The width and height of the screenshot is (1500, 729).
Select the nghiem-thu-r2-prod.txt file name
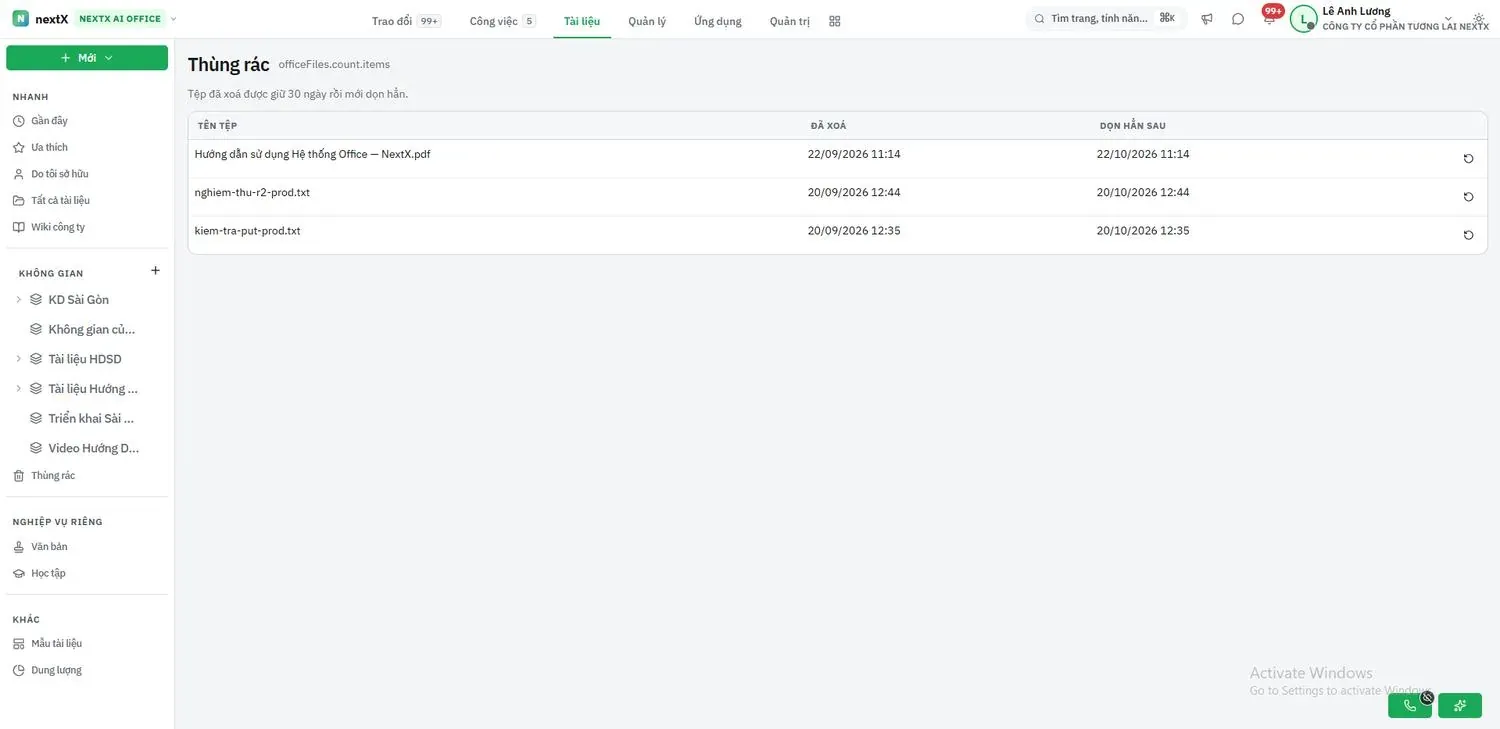(x=252, y=192)
